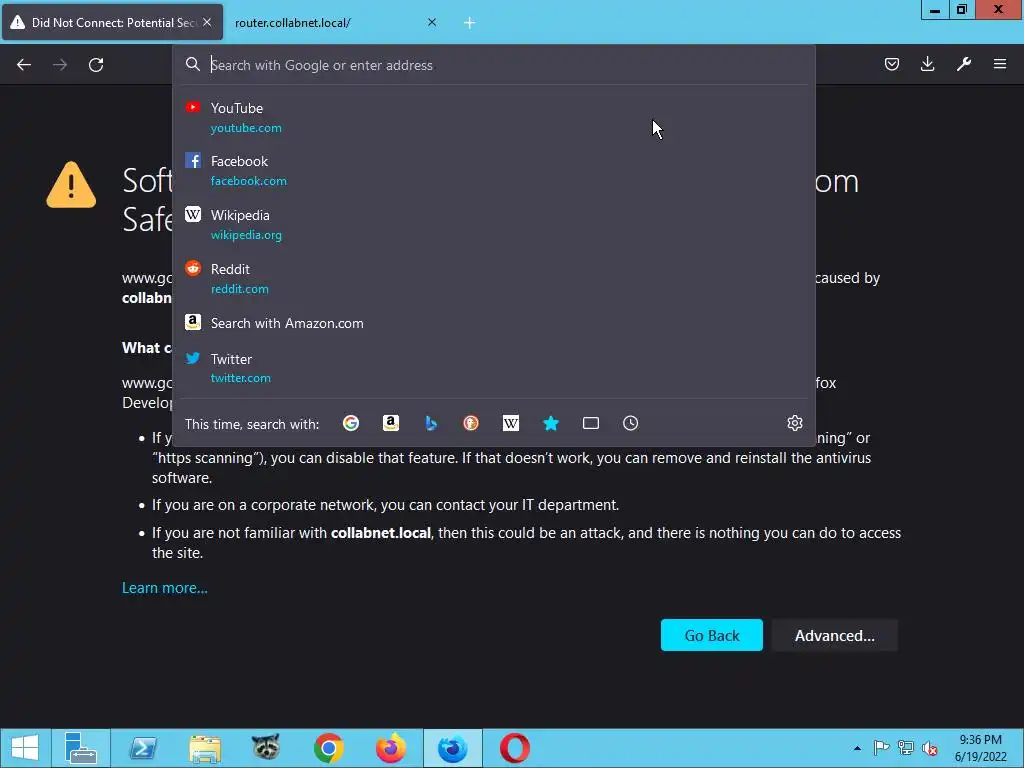Open search settings gear
Image resolution: width=1024 pixels, height=768 pixels.
[x=795, y=423]
